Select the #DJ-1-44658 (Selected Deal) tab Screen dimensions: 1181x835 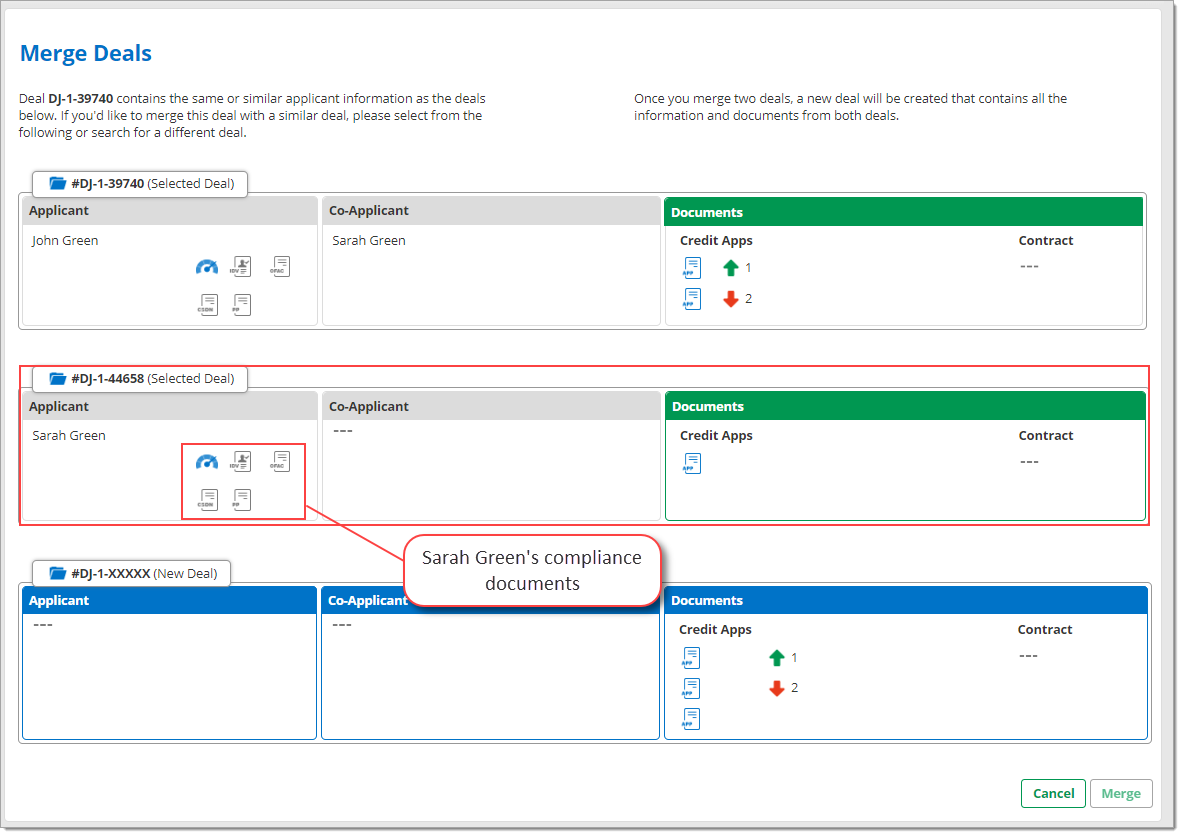140,379
